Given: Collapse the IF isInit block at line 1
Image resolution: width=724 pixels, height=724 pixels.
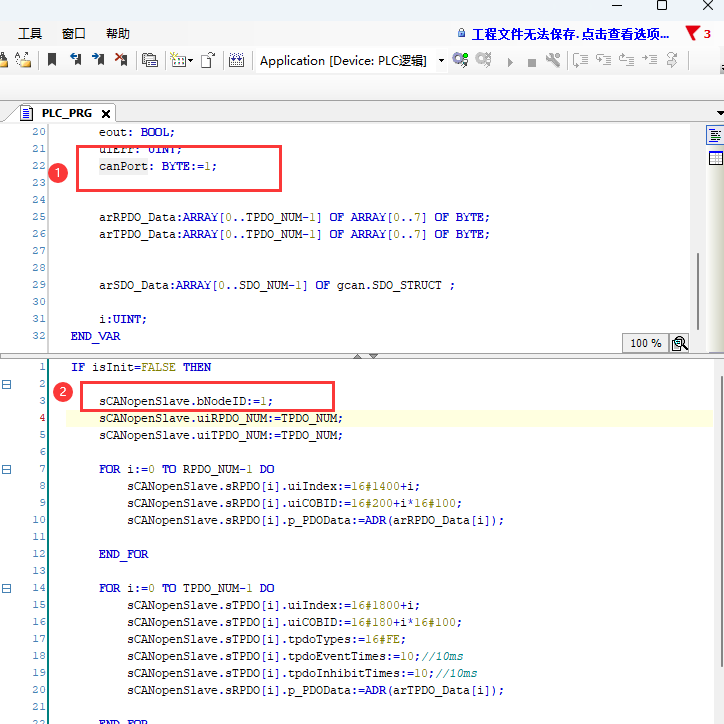Looking at the screenshot, I should click(7, 384).
